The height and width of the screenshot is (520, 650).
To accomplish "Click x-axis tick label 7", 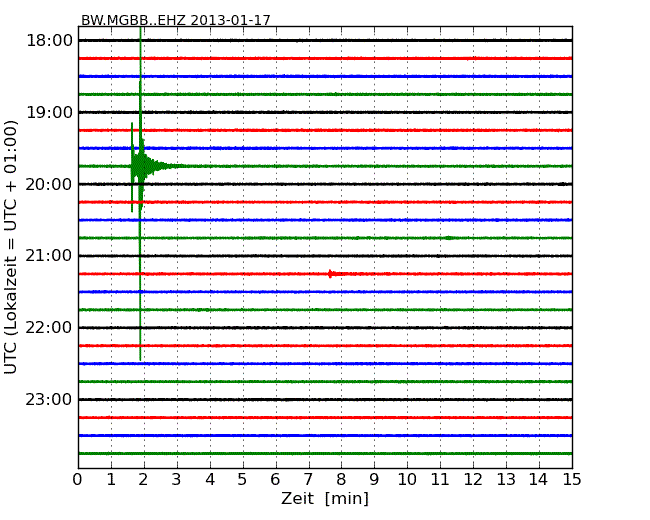I will click(308, 480).
